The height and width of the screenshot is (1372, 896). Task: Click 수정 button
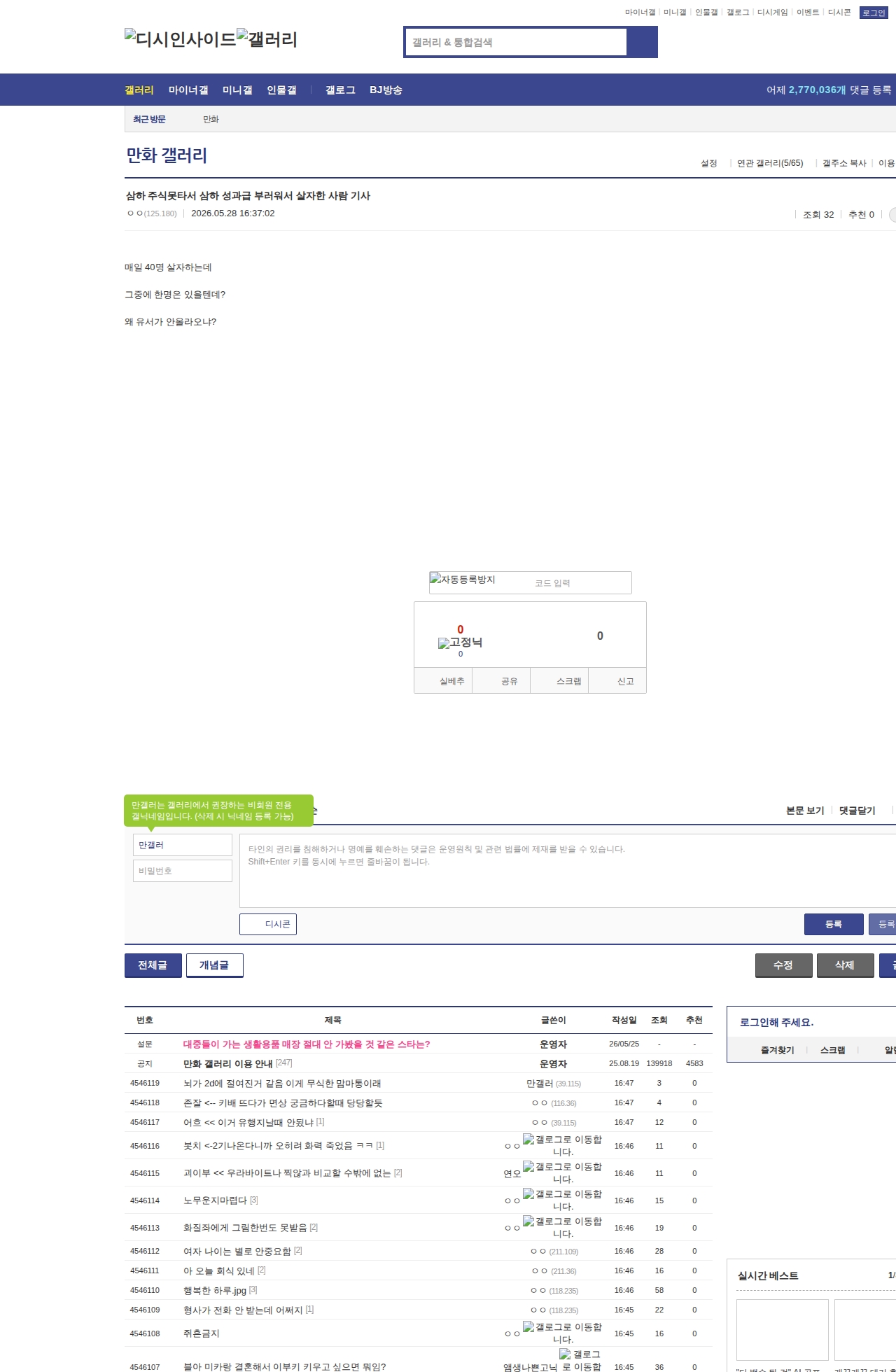point(783,965)
